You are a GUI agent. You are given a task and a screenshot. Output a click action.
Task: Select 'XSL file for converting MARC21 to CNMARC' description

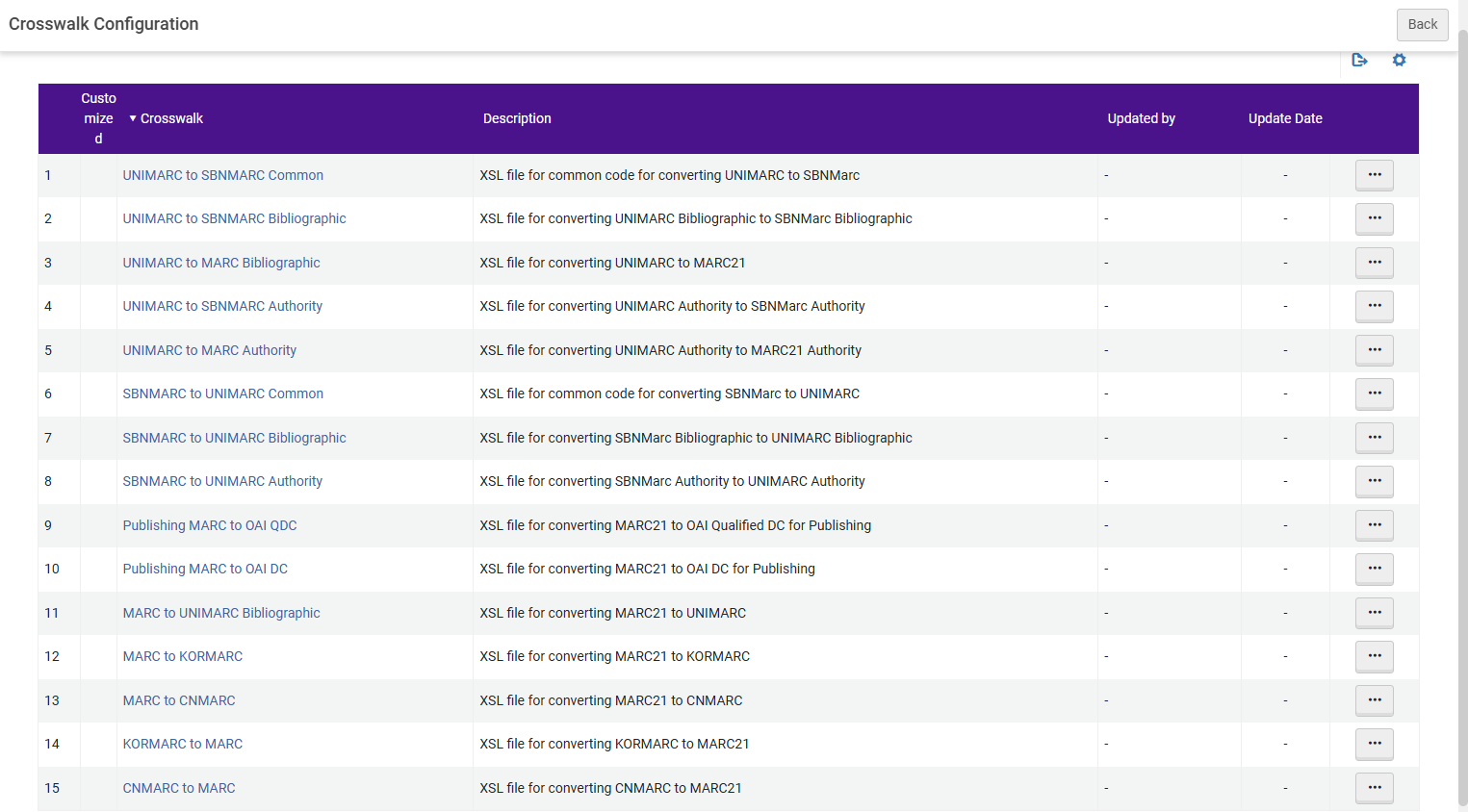point(610,700)
